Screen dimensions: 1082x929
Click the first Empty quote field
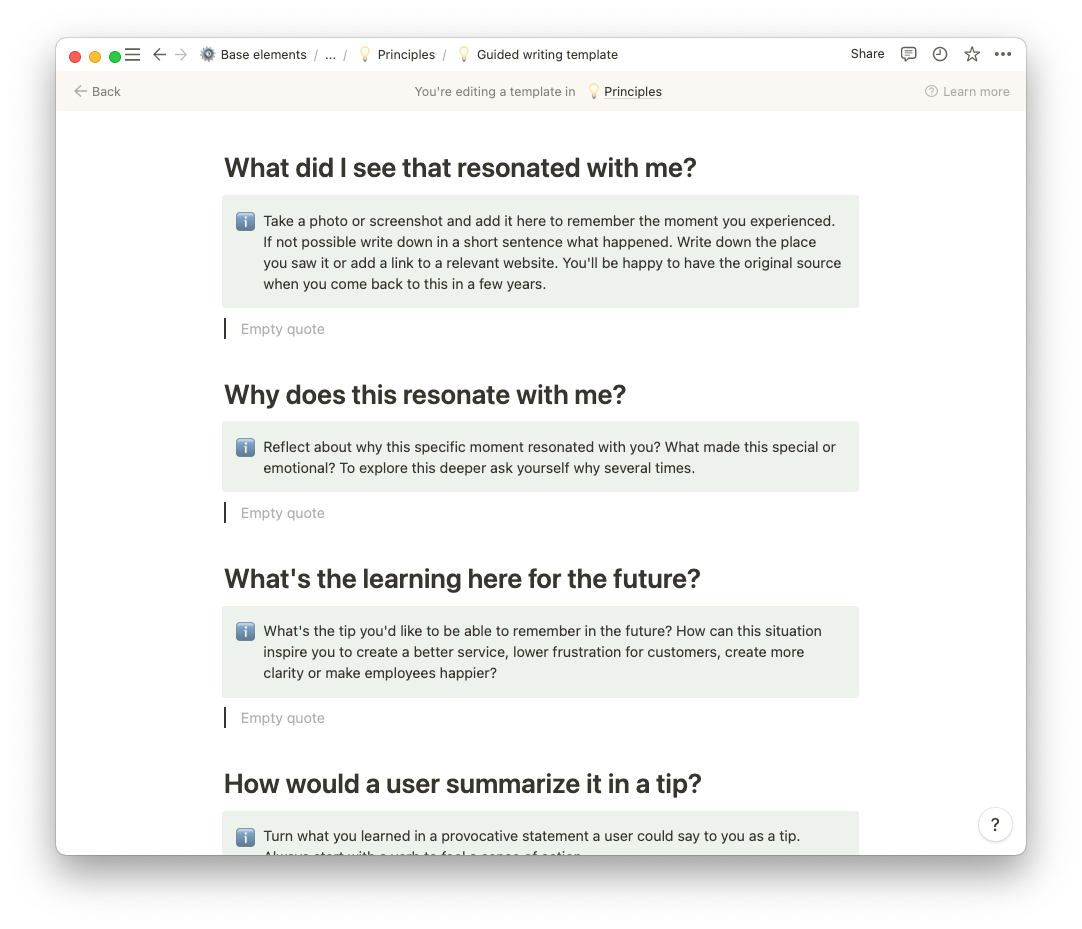coord(283,329)
